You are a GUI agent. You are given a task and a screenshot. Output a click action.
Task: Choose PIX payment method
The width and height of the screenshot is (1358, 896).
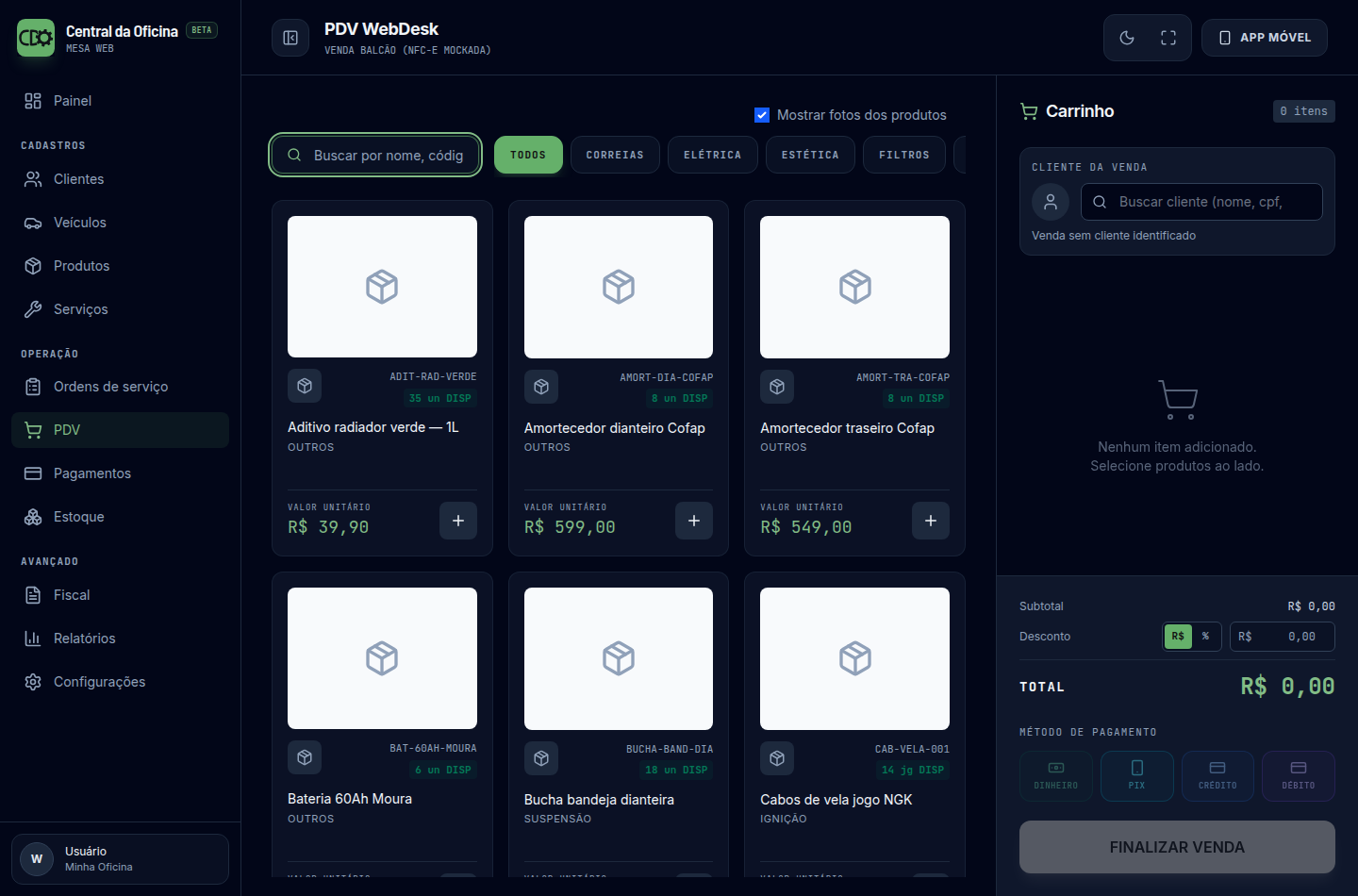pyautogui.click(x=1137, y=776)
